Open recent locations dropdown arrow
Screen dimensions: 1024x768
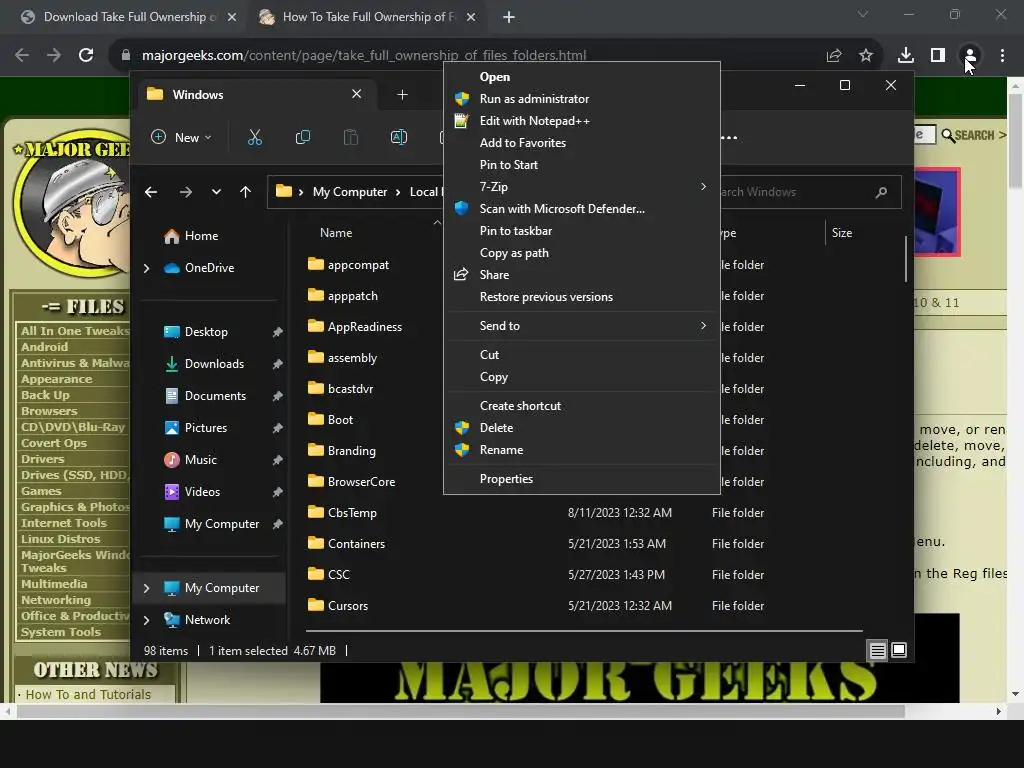pyautogui.click(x=216, y=192)
